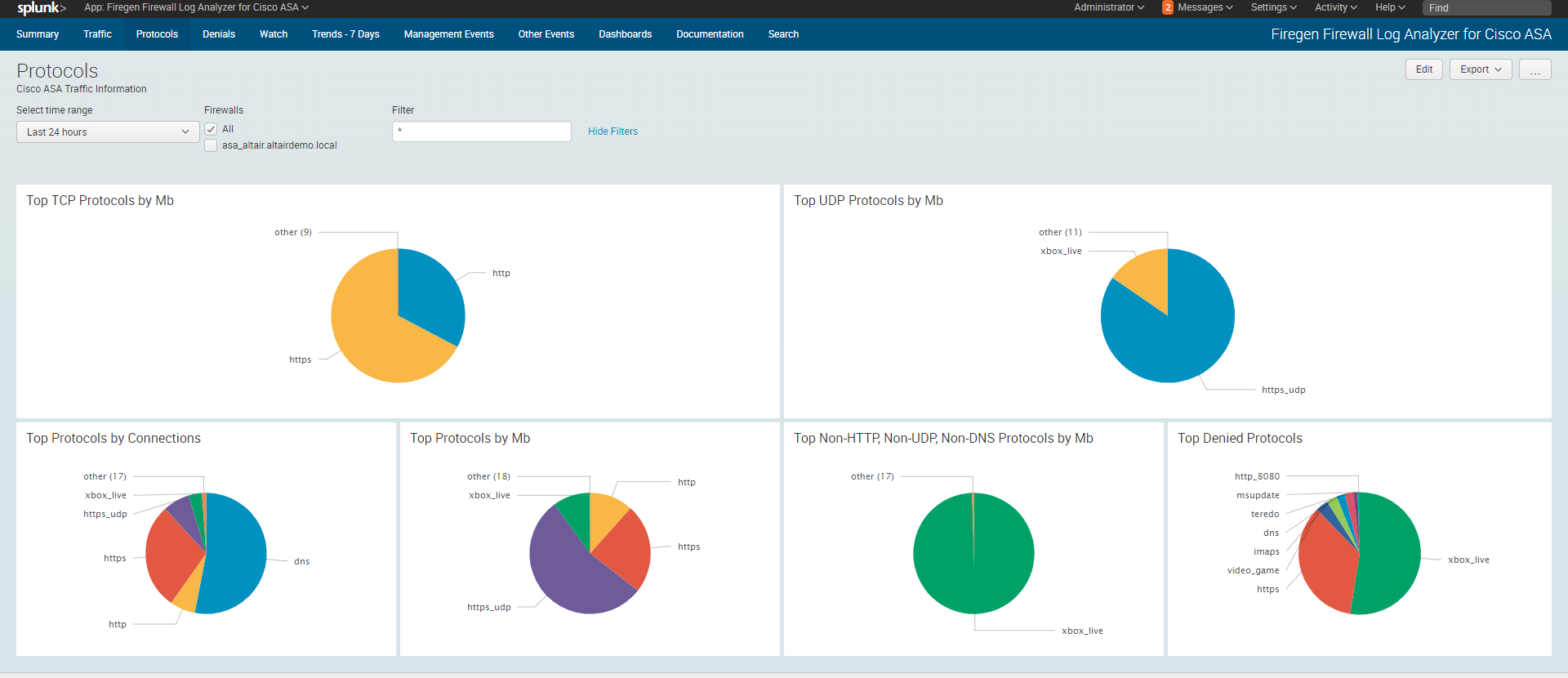Screen dimensions: 1568x678
Task: Click the Edit button
Action: (1423, 69)
